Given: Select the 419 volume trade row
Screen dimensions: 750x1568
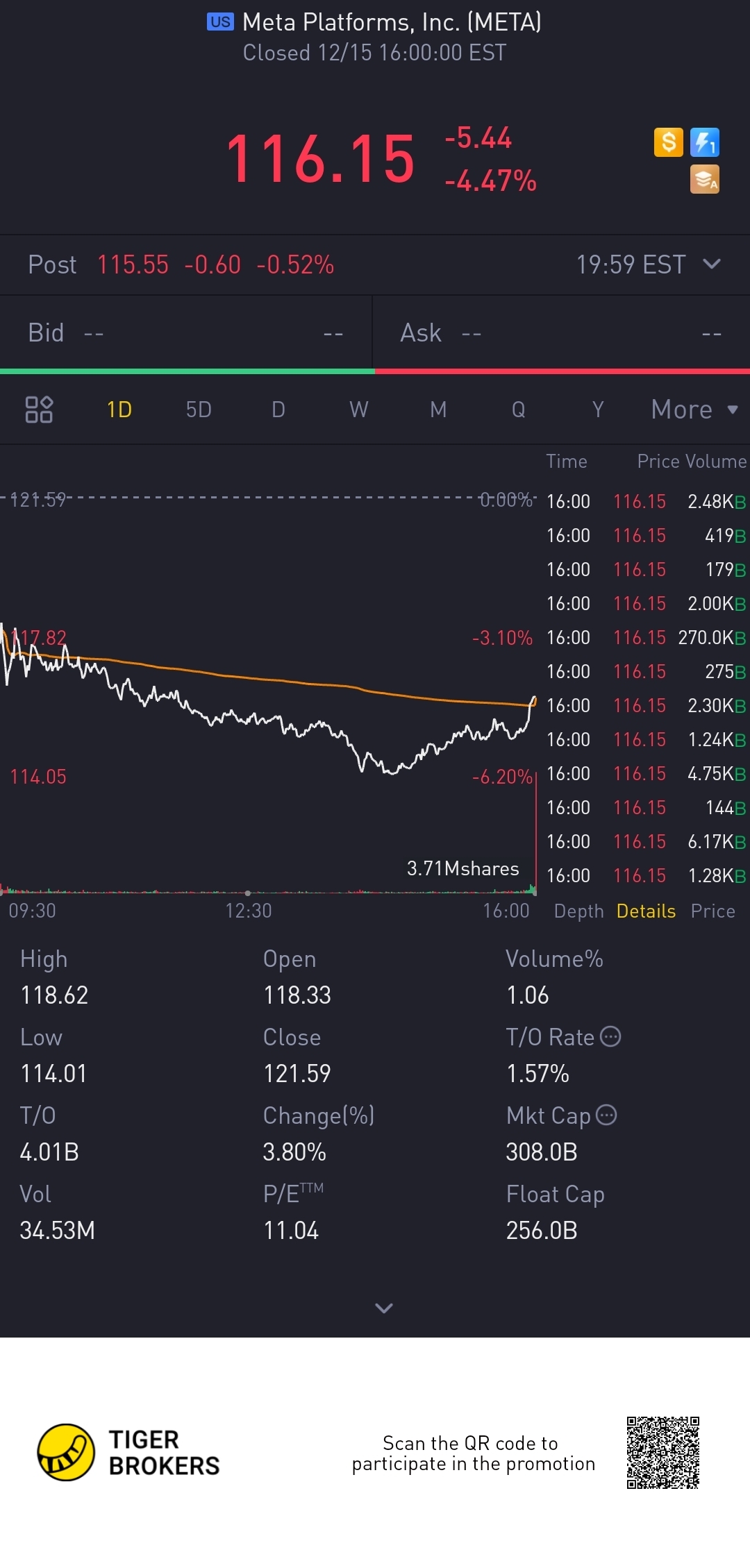Looking at the screenshot, I should [646, 535].
